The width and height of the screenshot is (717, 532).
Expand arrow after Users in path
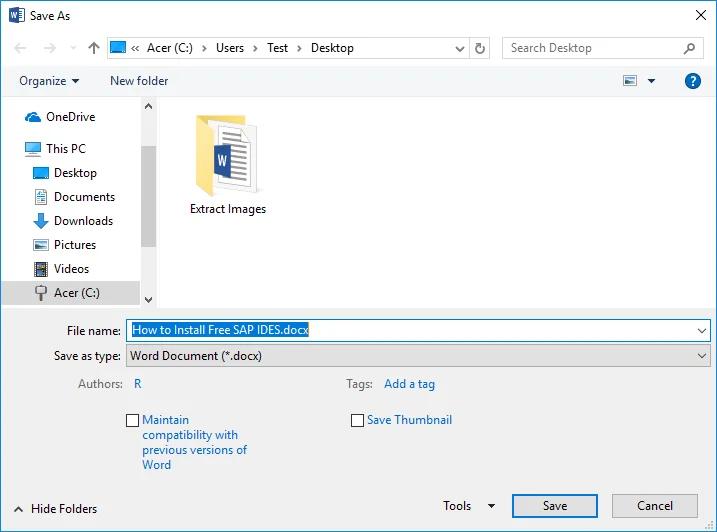(x=255, y=48)
